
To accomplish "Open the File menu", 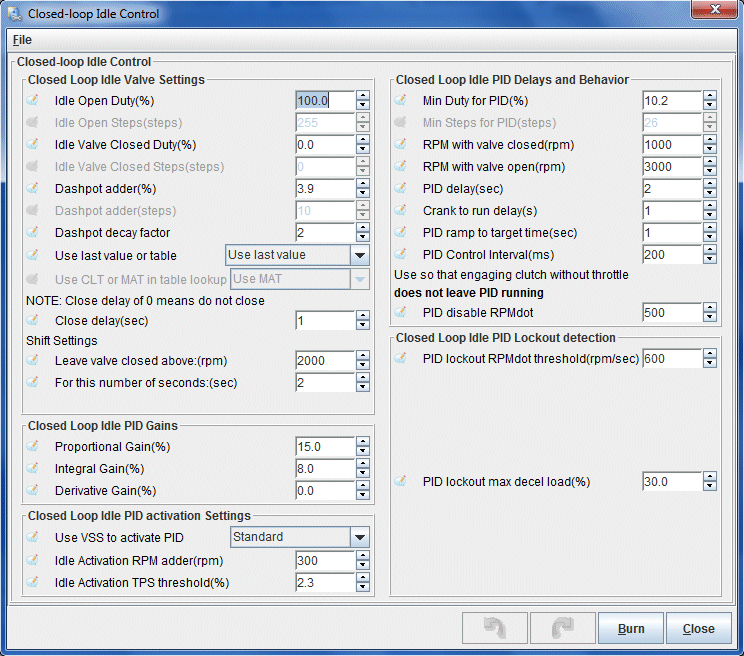I will coord(22,40).
